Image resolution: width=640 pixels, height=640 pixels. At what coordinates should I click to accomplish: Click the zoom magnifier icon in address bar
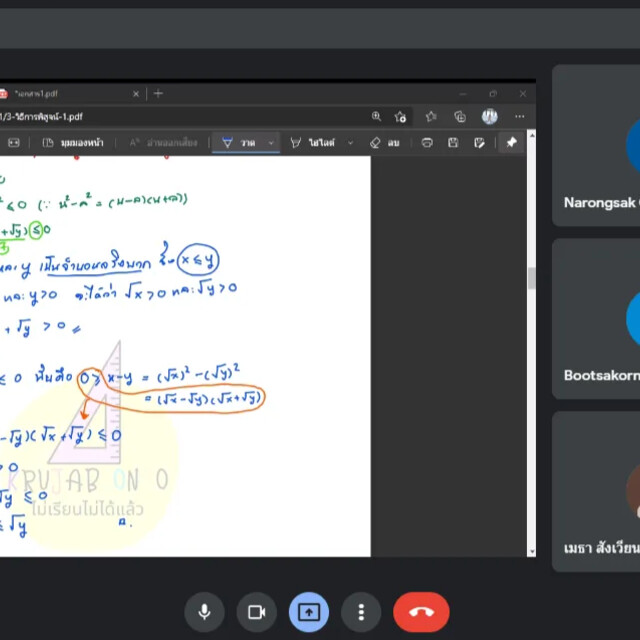tap(376, 117)
